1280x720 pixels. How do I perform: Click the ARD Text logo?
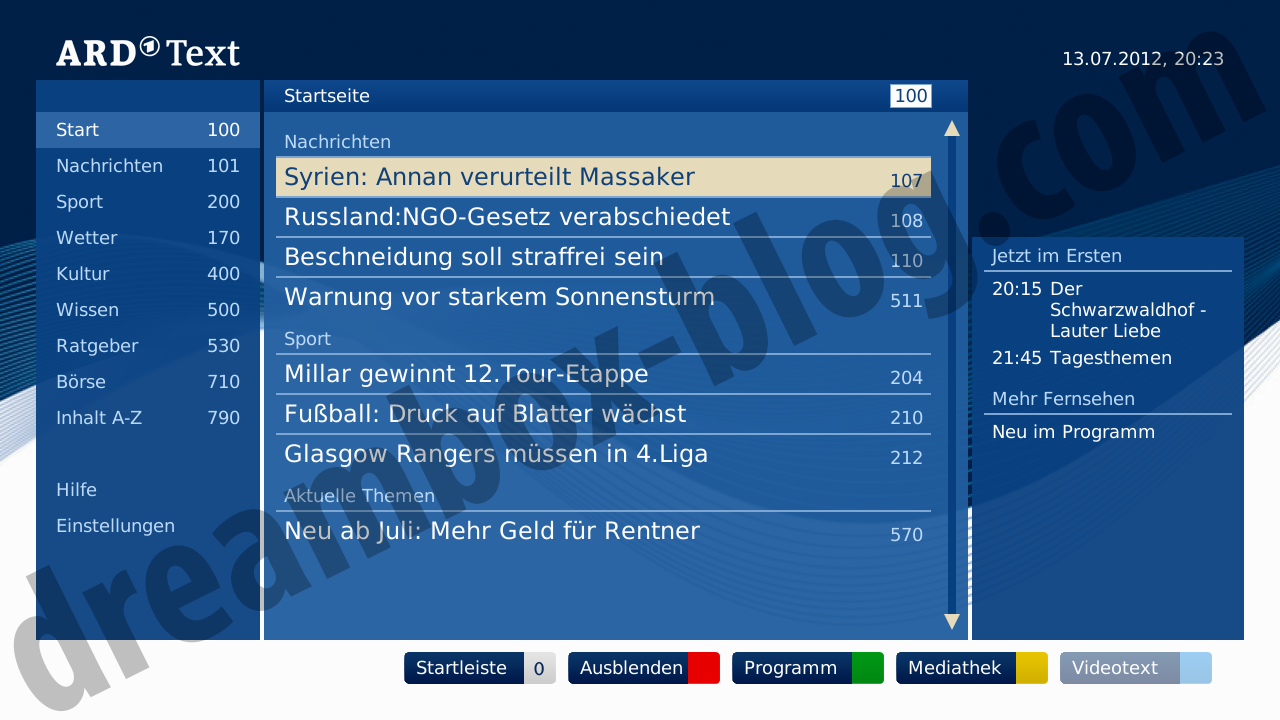[148, 52]
